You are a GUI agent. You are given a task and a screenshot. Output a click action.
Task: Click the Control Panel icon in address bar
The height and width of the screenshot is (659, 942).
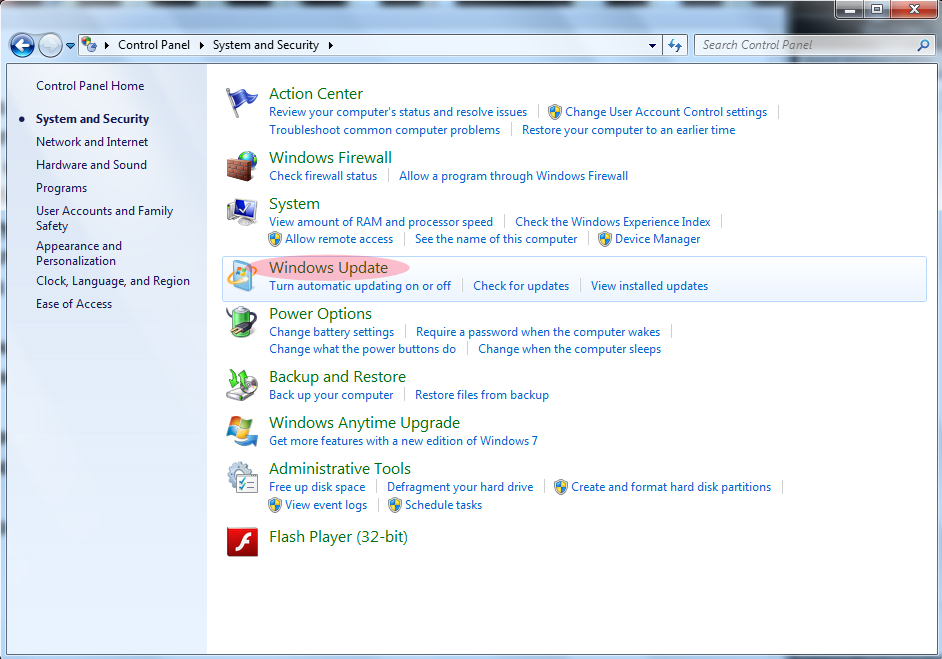pyautogui.click(x=89, y=44)
